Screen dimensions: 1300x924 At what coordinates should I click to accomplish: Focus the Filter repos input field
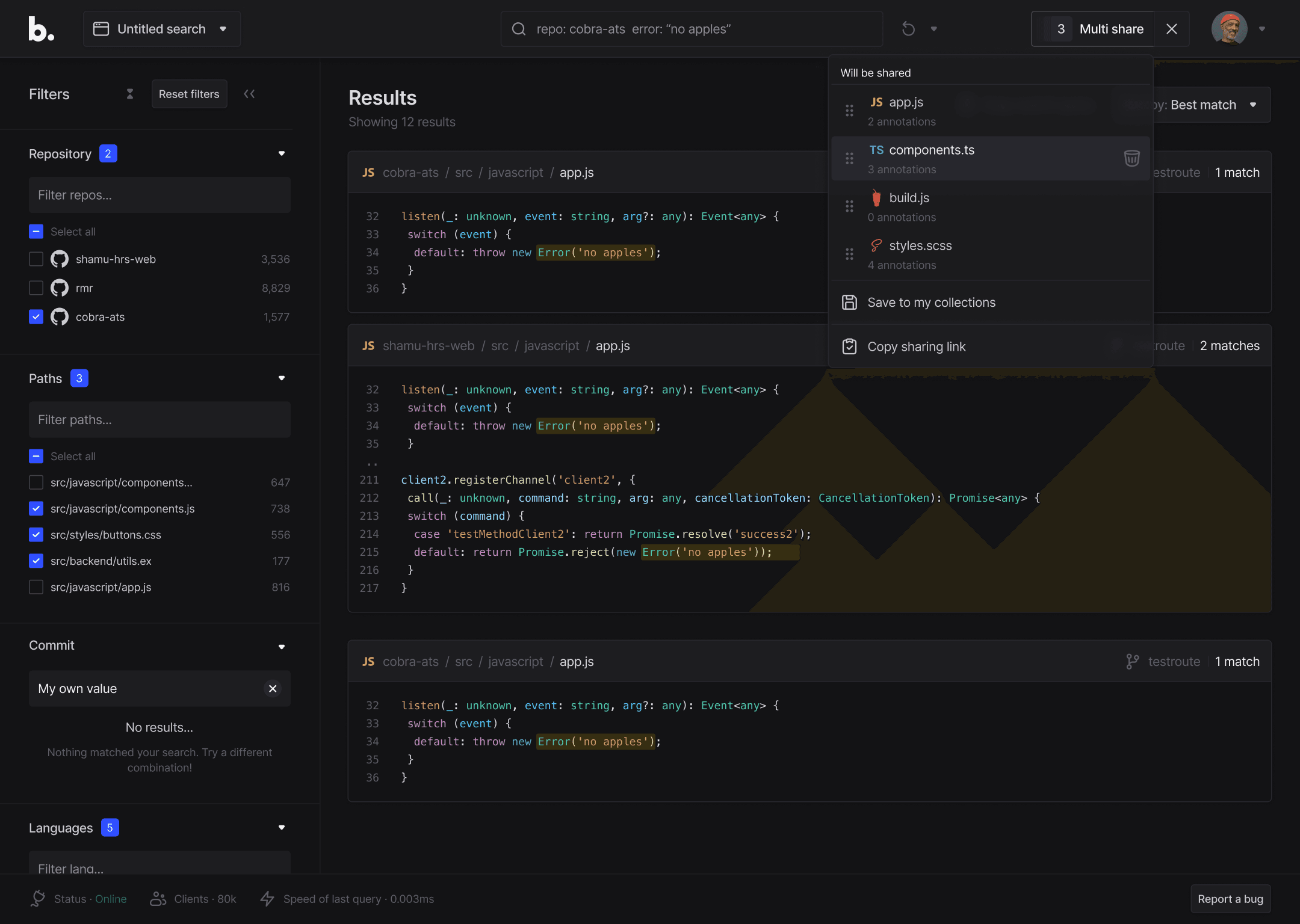coord(159,195)
